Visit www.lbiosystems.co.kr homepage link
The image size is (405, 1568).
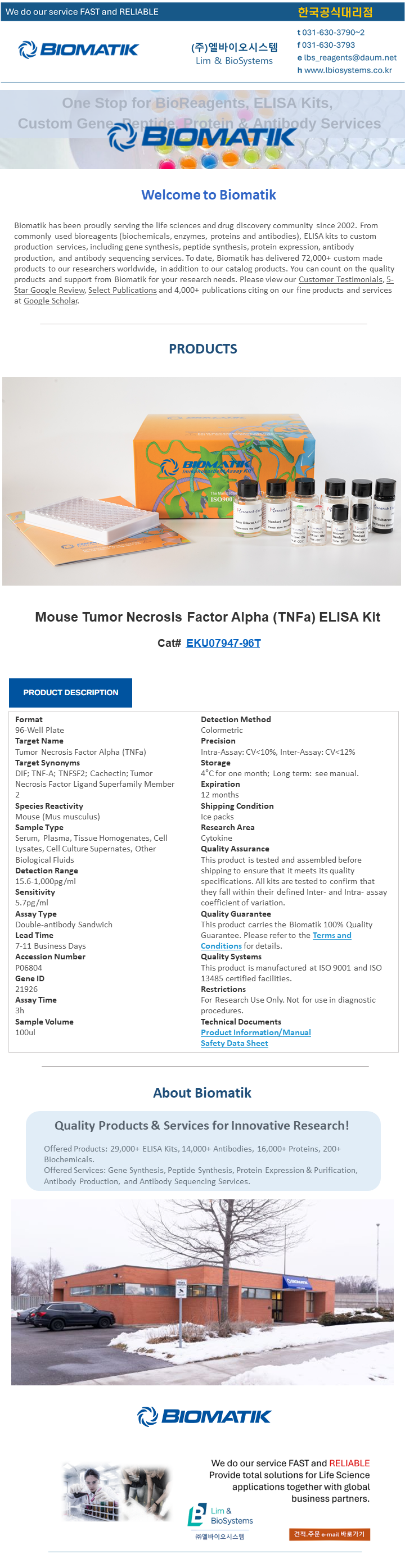[x=348, y=71]
